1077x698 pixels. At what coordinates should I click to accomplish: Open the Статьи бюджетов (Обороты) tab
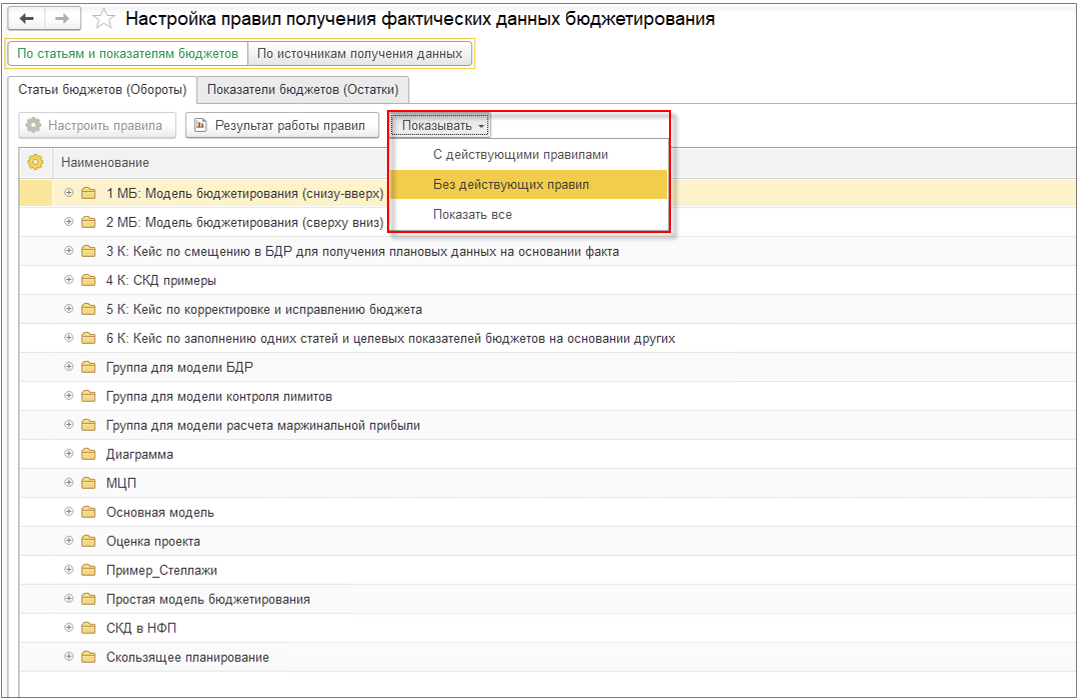click(x=102, y=90)
